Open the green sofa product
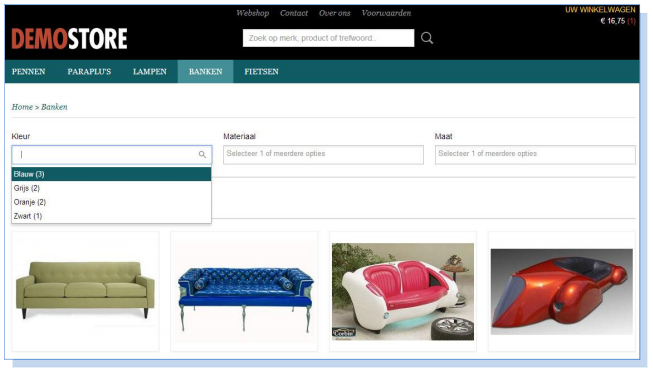 point(85,291)
